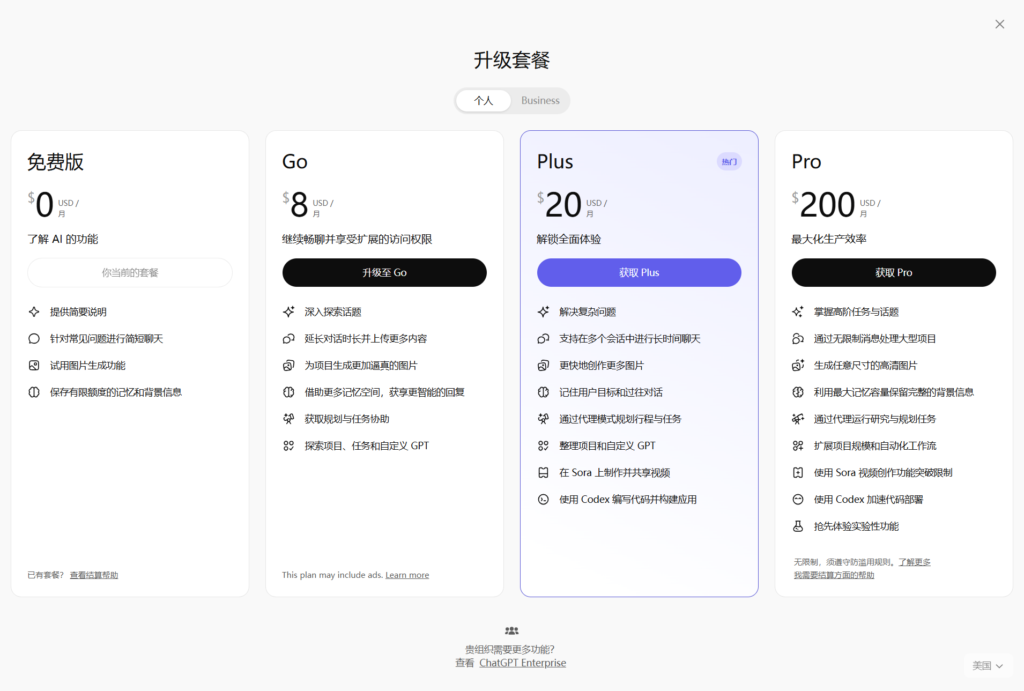This screenshot has height=691, width=1024.
Task: Click 了解更多 link in Pro card
Action: 914,562
